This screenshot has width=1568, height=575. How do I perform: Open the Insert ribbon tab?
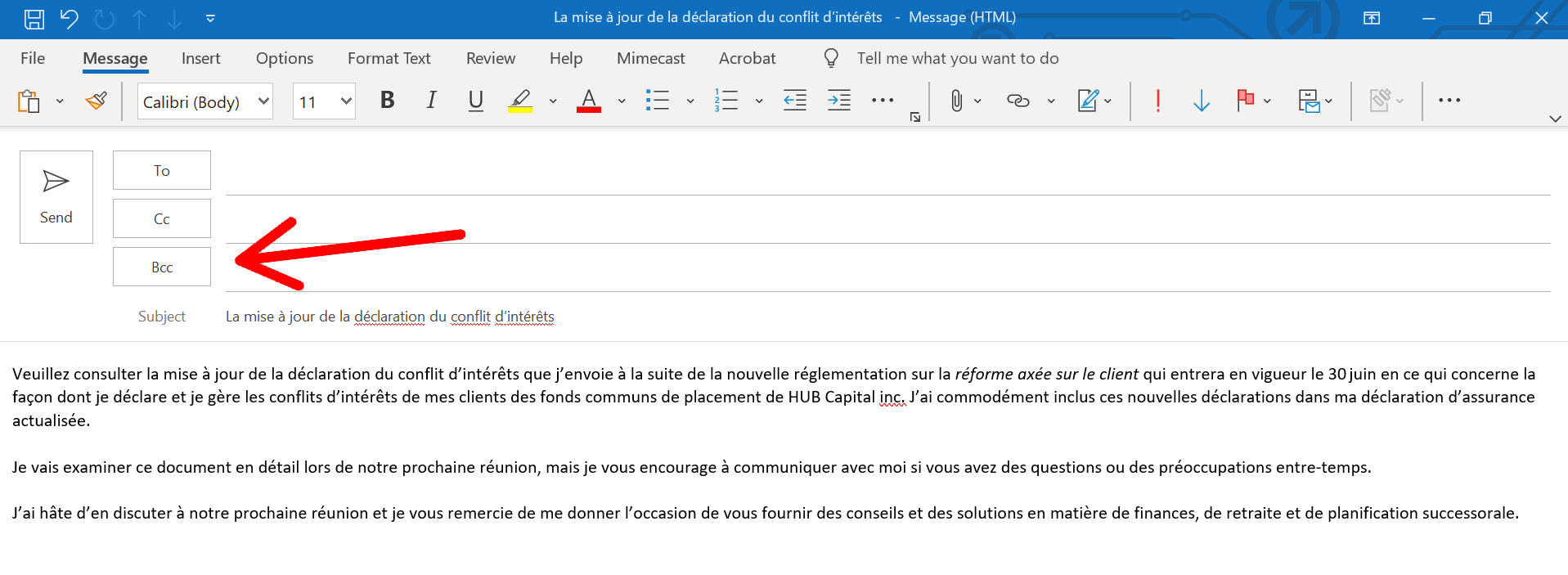(x=200, y=58)
